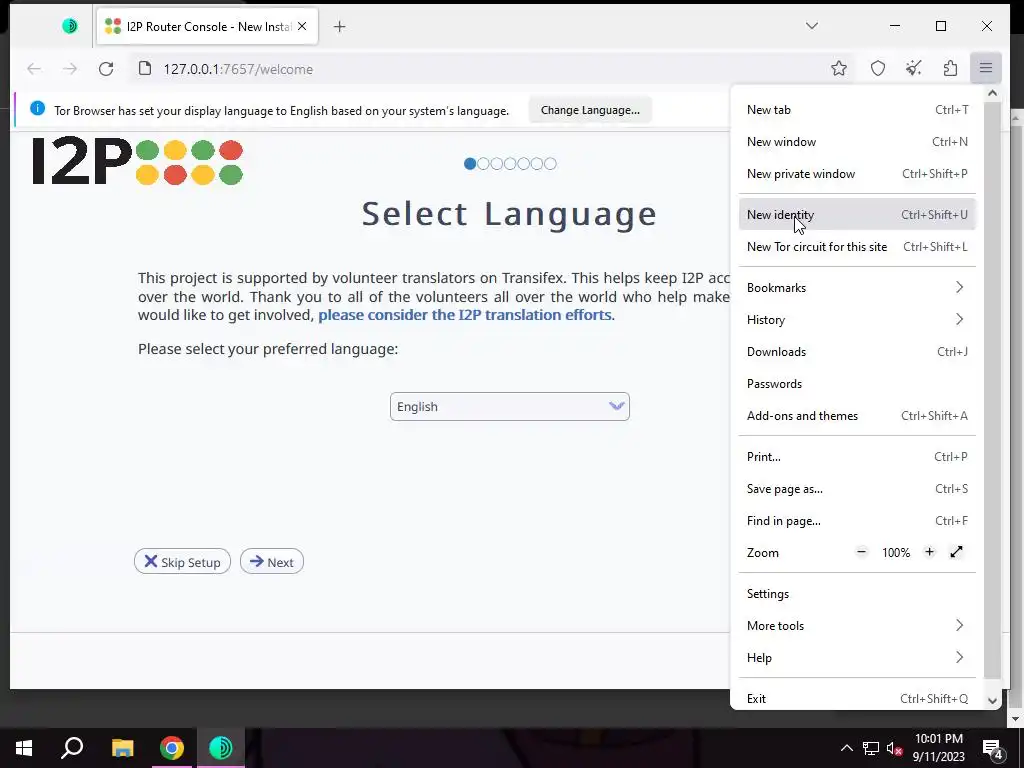Bookmark this page with the star icon

839,68
